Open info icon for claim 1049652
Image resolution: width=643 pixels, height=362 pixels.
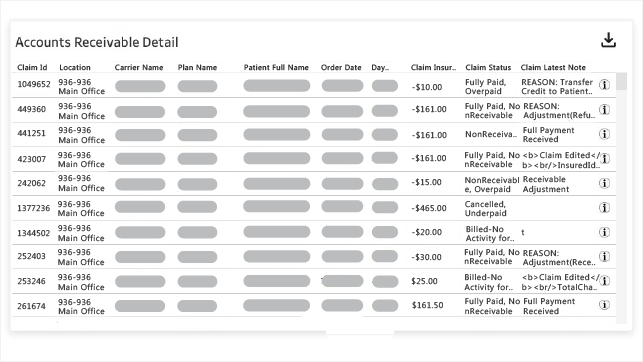[x=604, y=85]
